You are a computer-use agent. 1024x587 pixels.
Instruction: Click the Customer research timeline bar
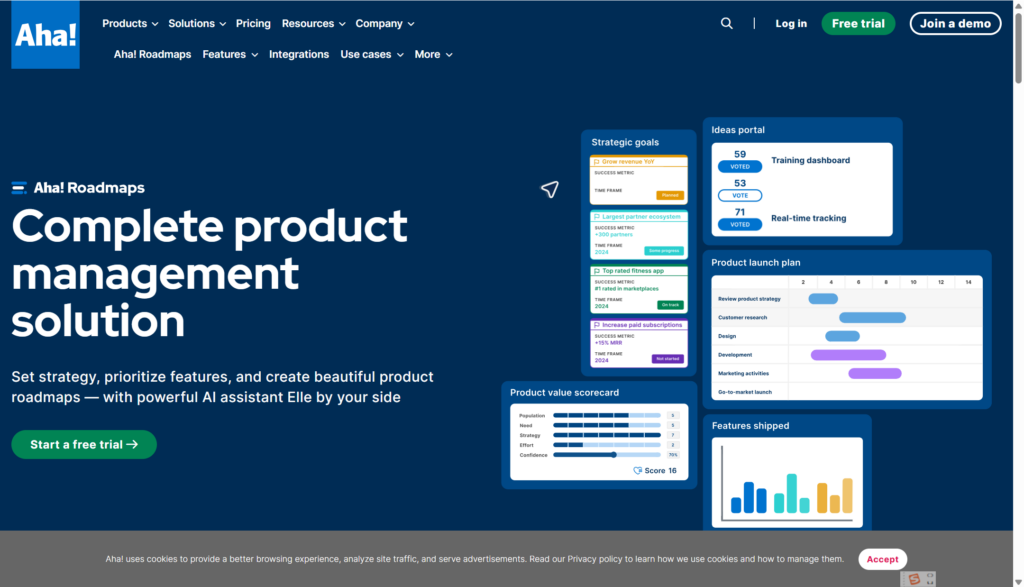pos(872,317)
